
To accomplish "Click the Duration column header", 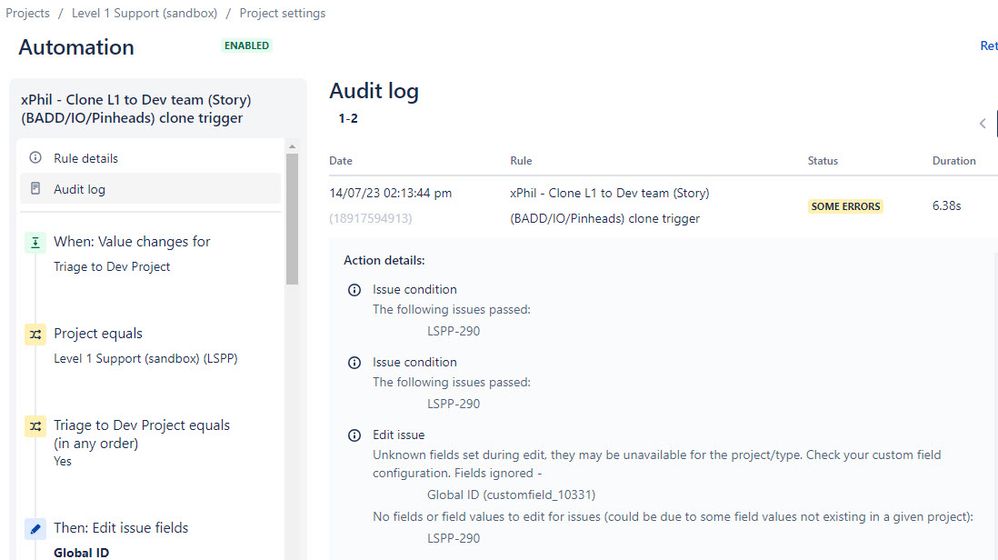I will (x=953, y=161).
